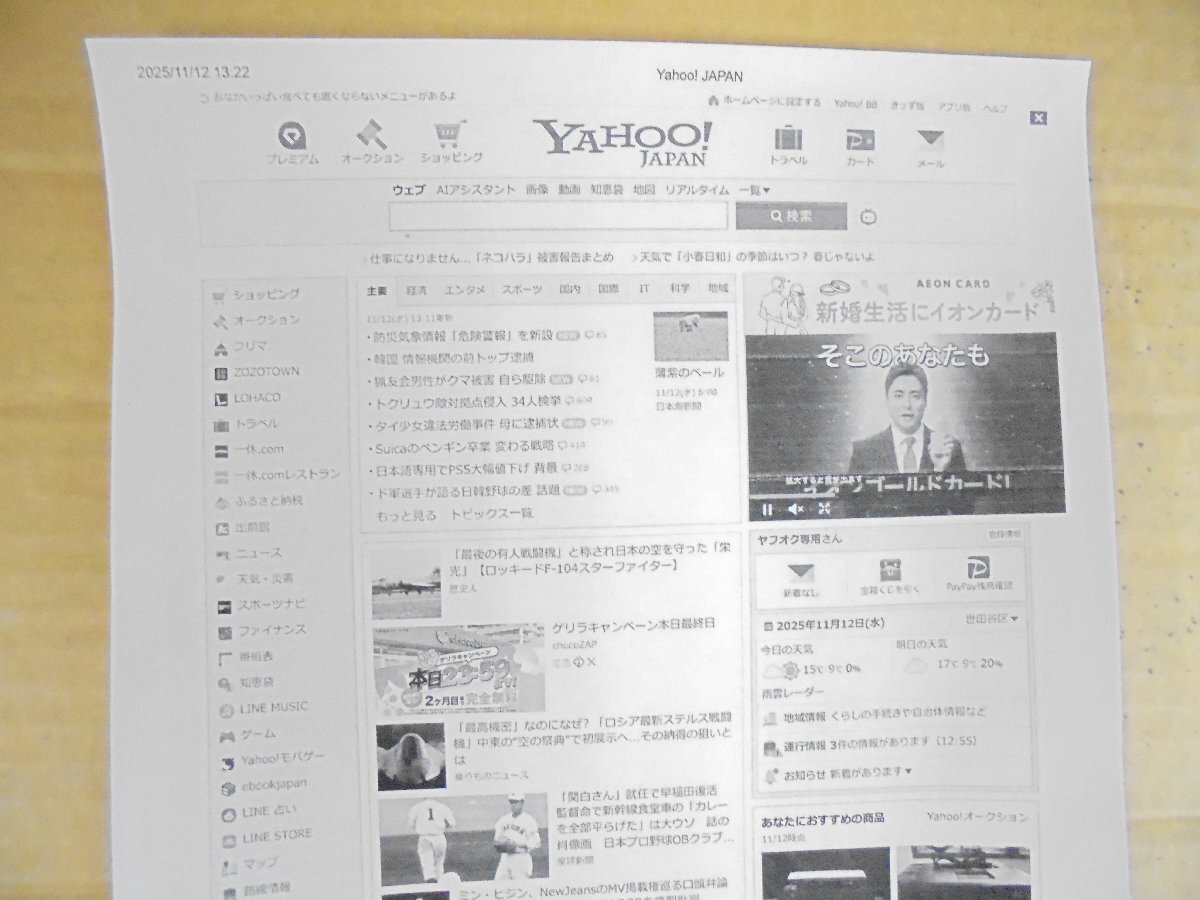Open the プレミアム icon
Screen dimensions: 1200x900
(x=292, y=144)
